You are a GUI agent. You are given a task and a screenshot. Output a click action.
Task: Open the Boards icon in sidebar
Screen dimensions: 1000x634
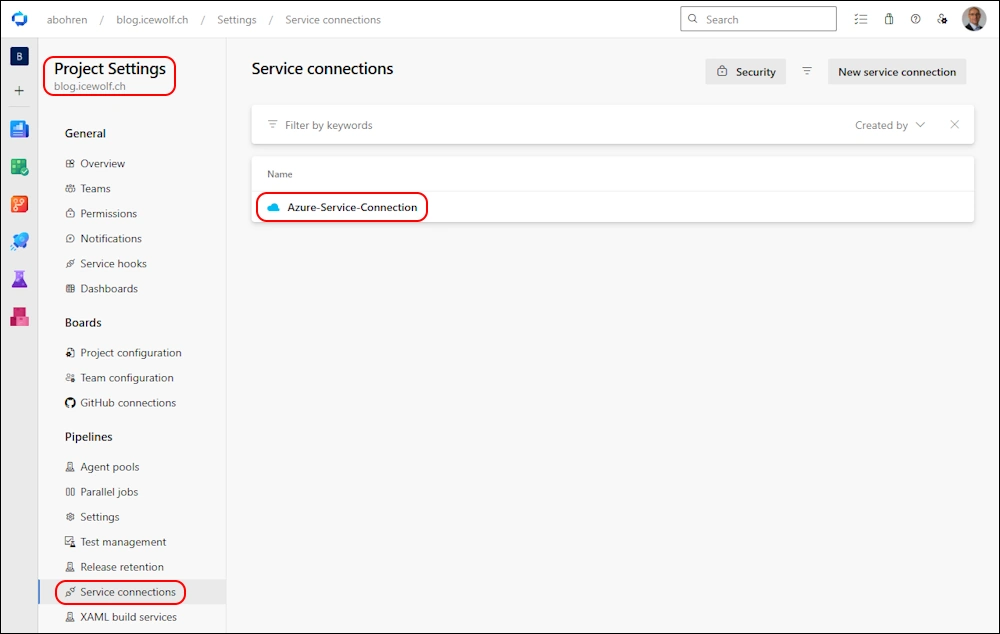pos(19,167)
